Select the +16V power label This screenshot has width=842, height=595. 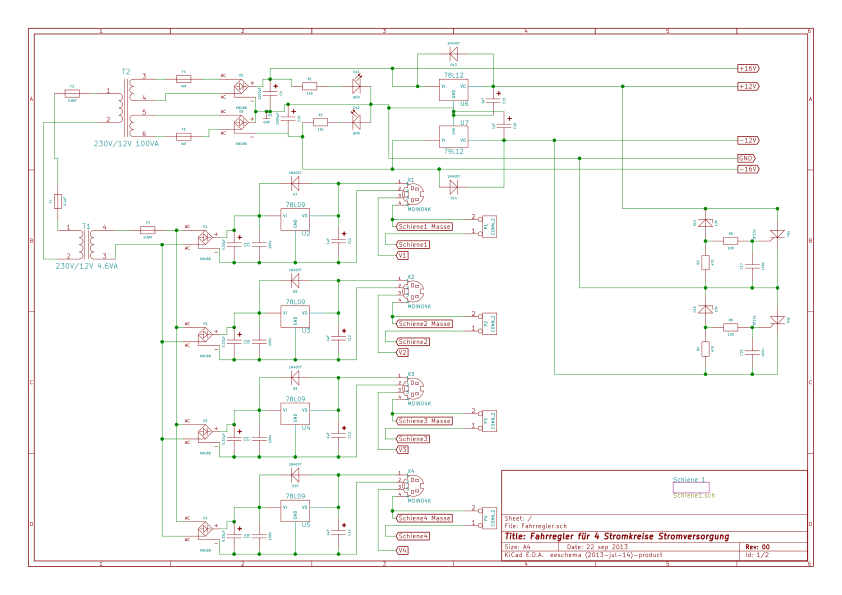[x=748, y=69]
